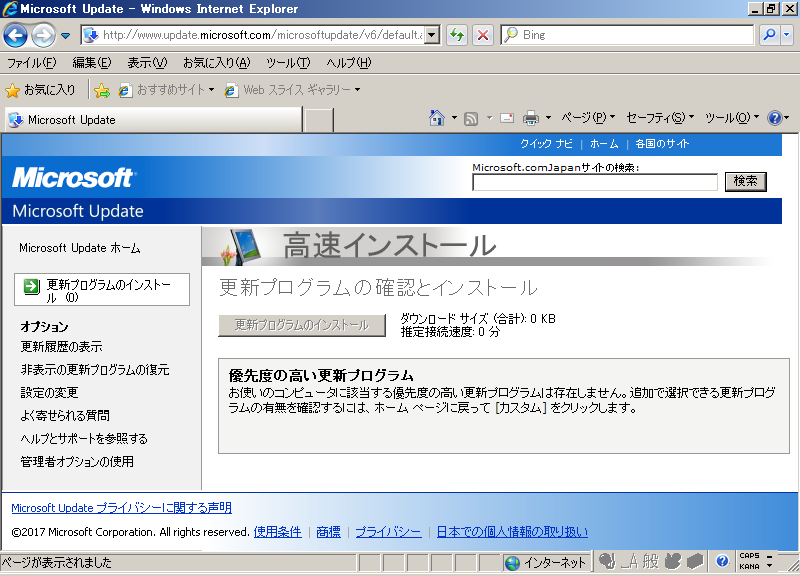This screenshot has width=800, height=576.
Task: Click the green arrow install updates icon
Action: [x=32, y=286]
